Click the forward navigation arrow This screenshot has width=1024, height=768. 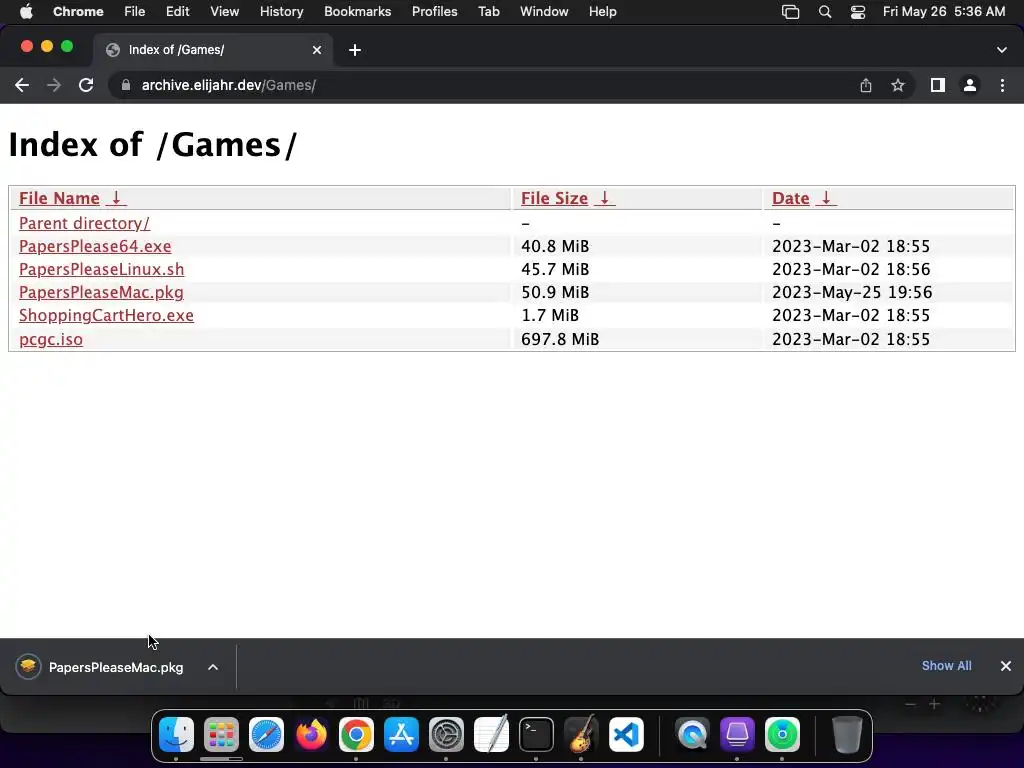tap(54, 85)
